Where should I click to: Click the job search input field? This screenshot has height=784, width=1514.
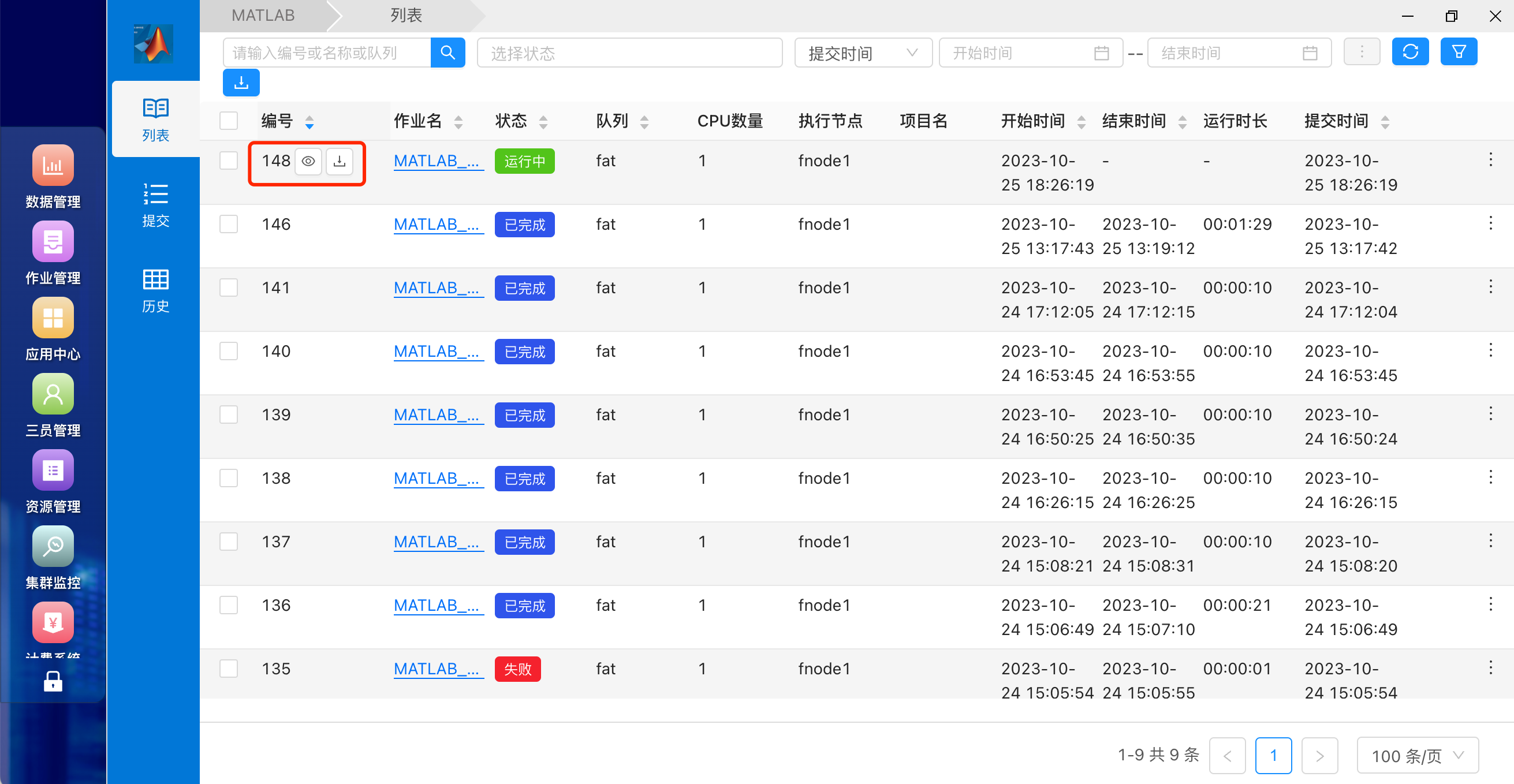tap(327, 53)
